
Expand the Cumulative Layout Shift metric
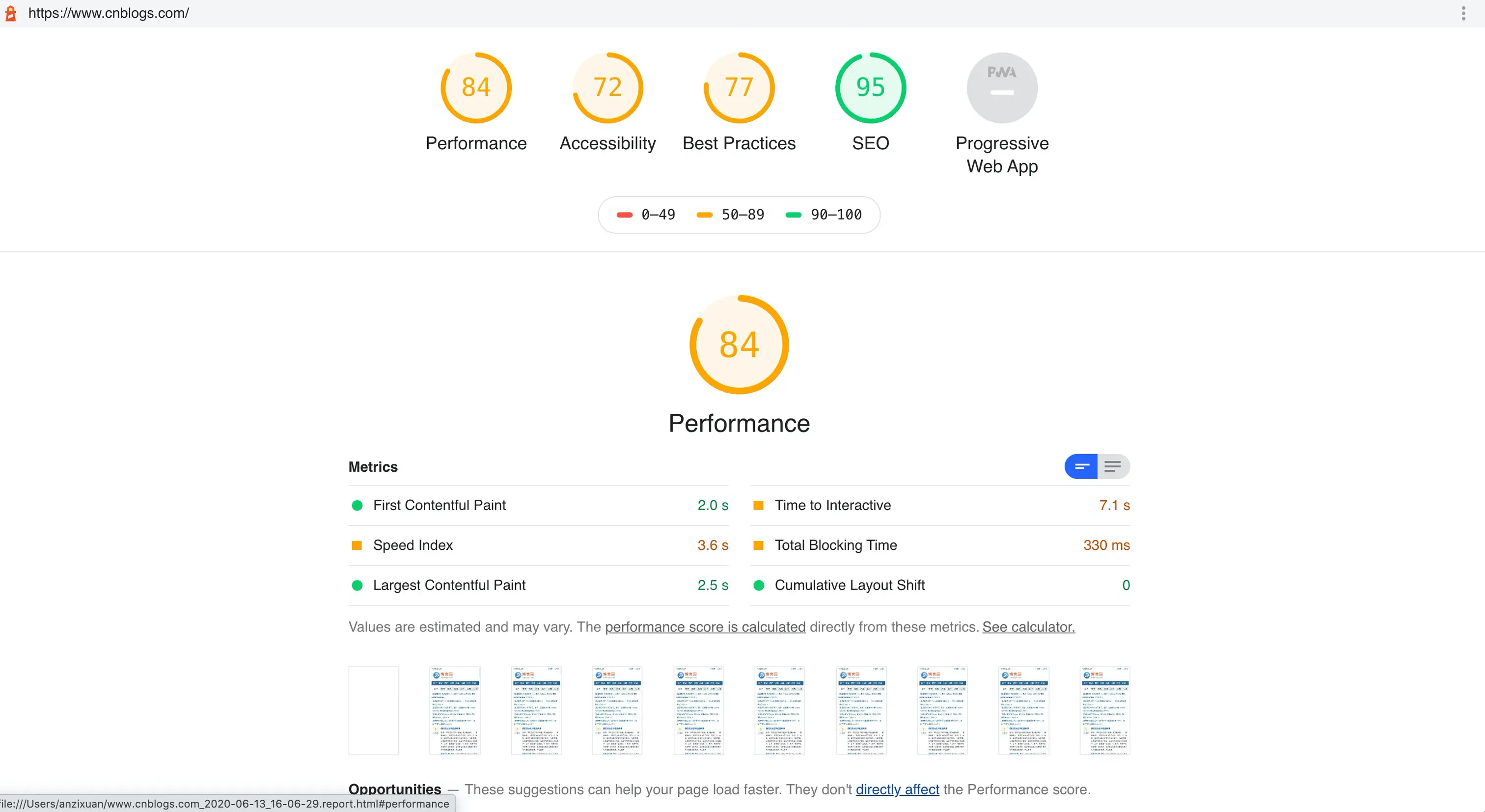849,585
